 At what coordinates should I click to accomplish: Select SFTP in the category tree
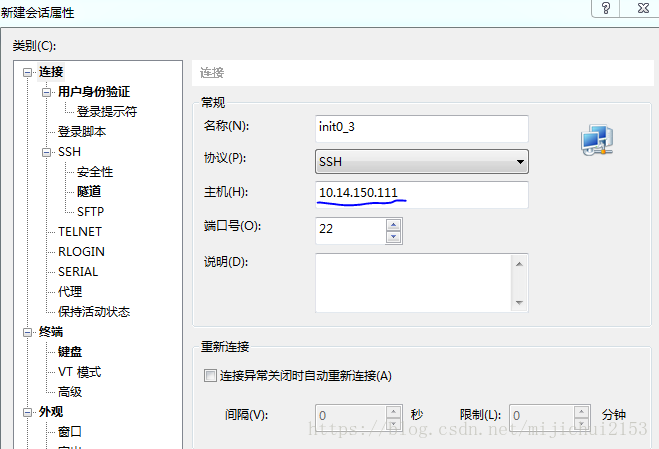tap(90, 212)
